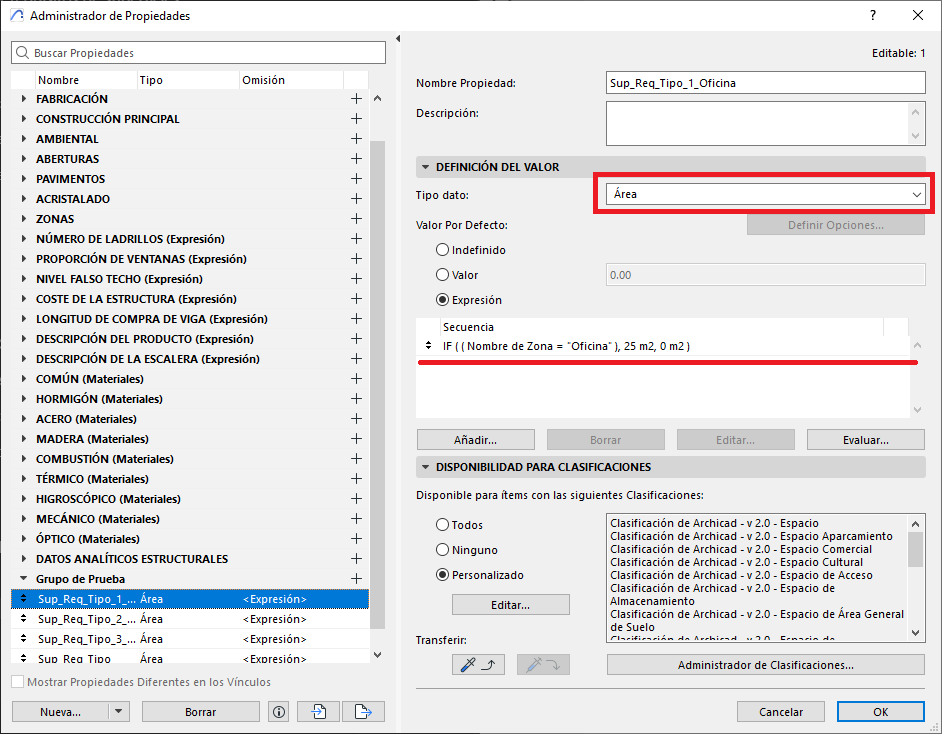Click the Buscar Propiedades search field
The width and height of the screenshot is (942, 734).
200,53
